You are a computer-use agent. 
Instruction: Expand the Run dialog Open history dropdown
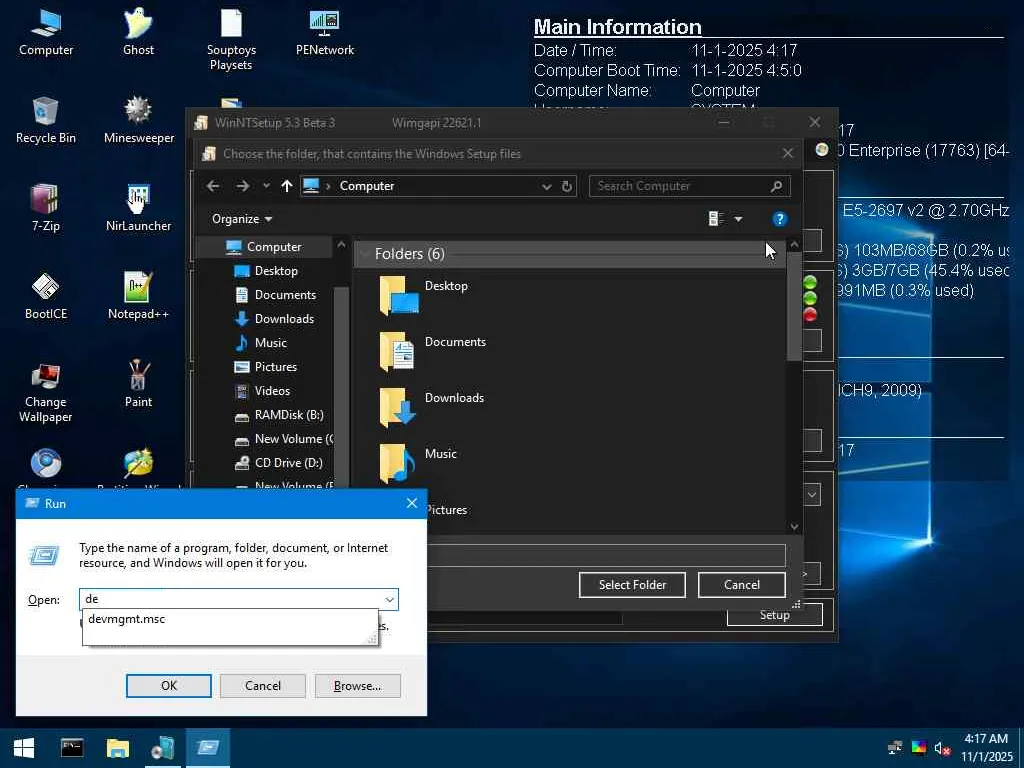[389, 599]
